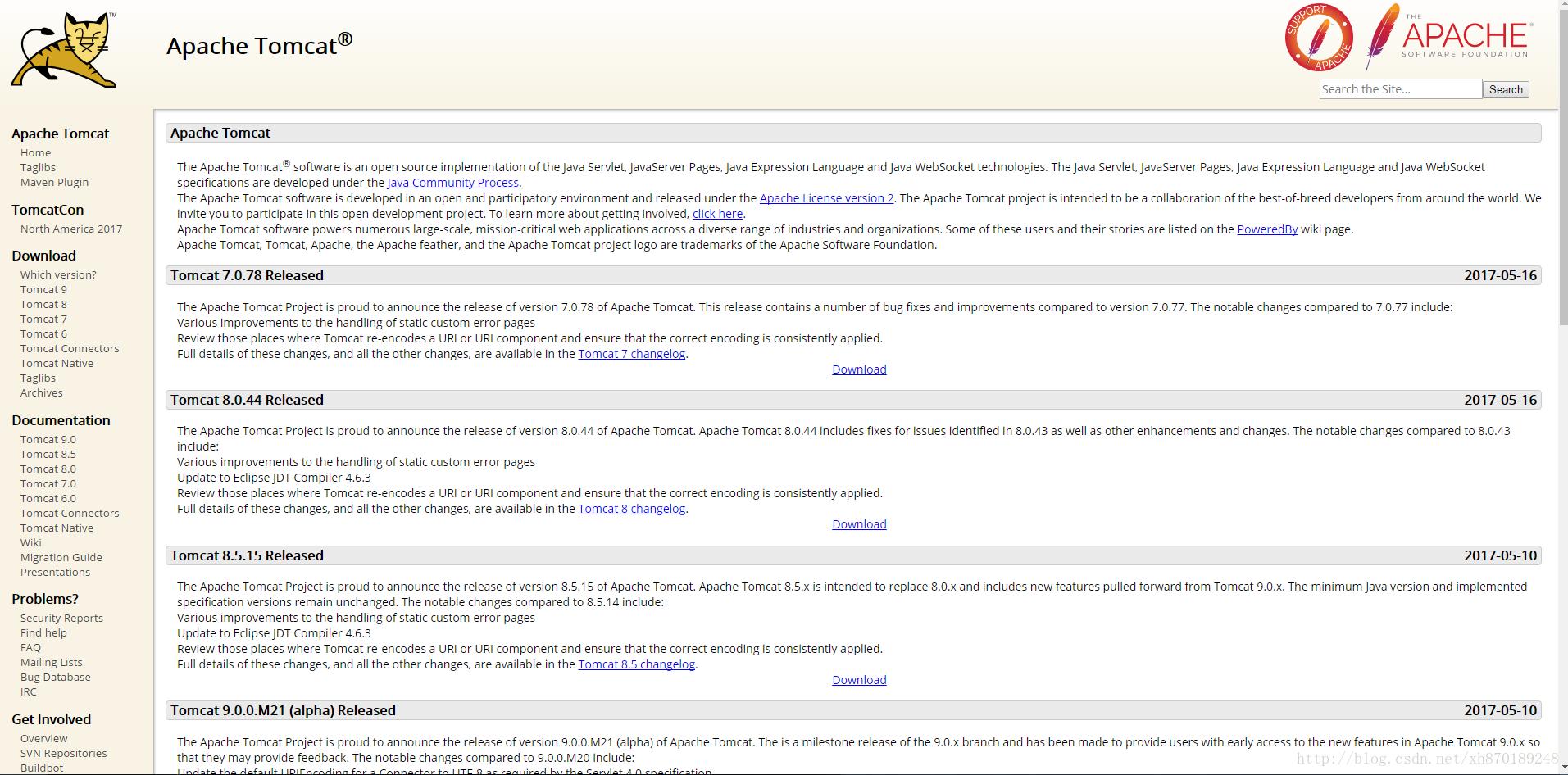The image size is (1568, 775).
Task: Click the 'Tomcat 7.0.78 Released' heading
Action: [247, 275]
